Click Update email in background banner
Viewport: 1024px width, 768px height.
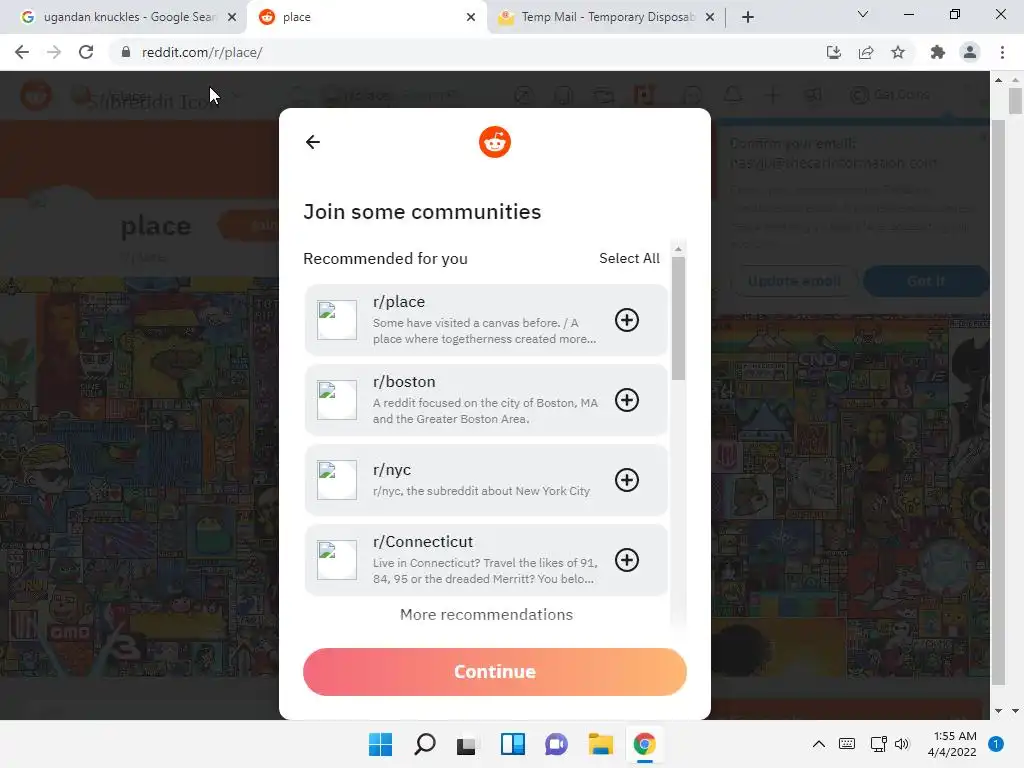(793, 281)
